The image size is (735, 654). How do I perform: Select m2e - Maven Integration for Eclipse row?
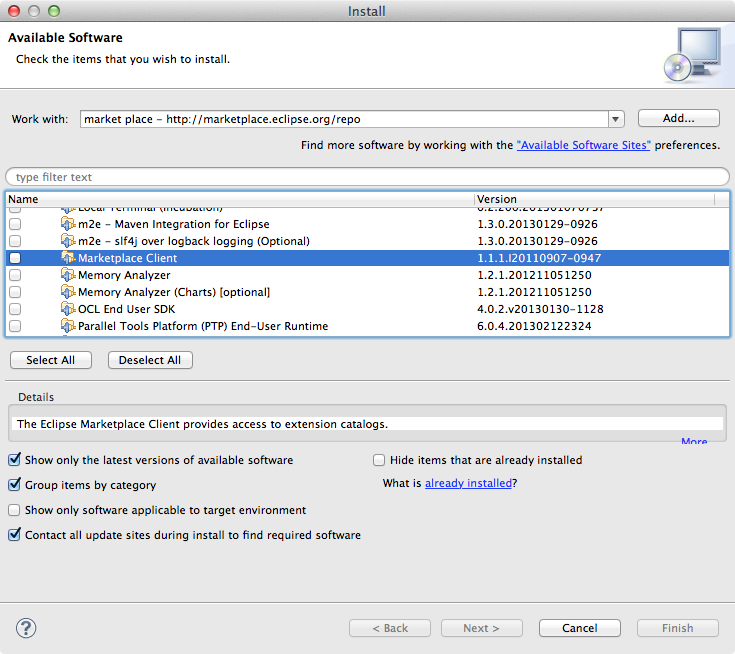(x=368, y=224)
